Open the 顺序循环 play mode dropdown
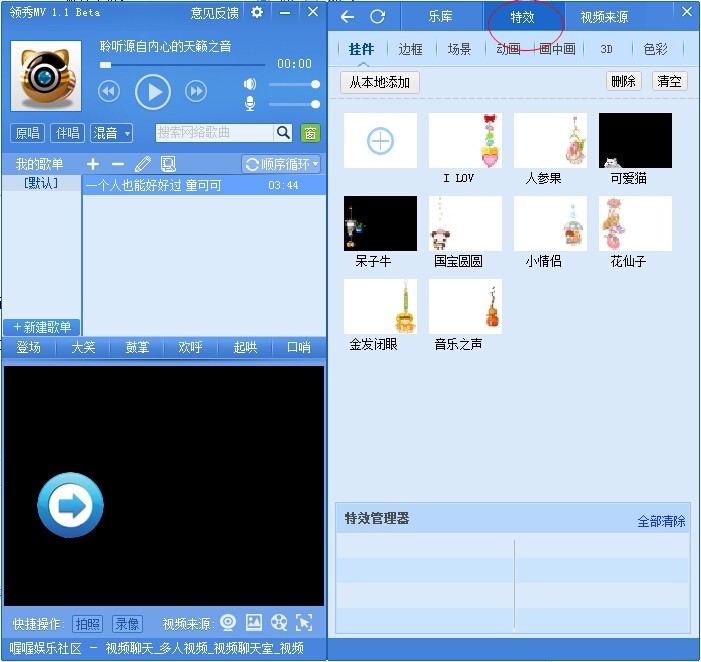The image size is (701, 662). pyautogui.click(x=281, y=164)
